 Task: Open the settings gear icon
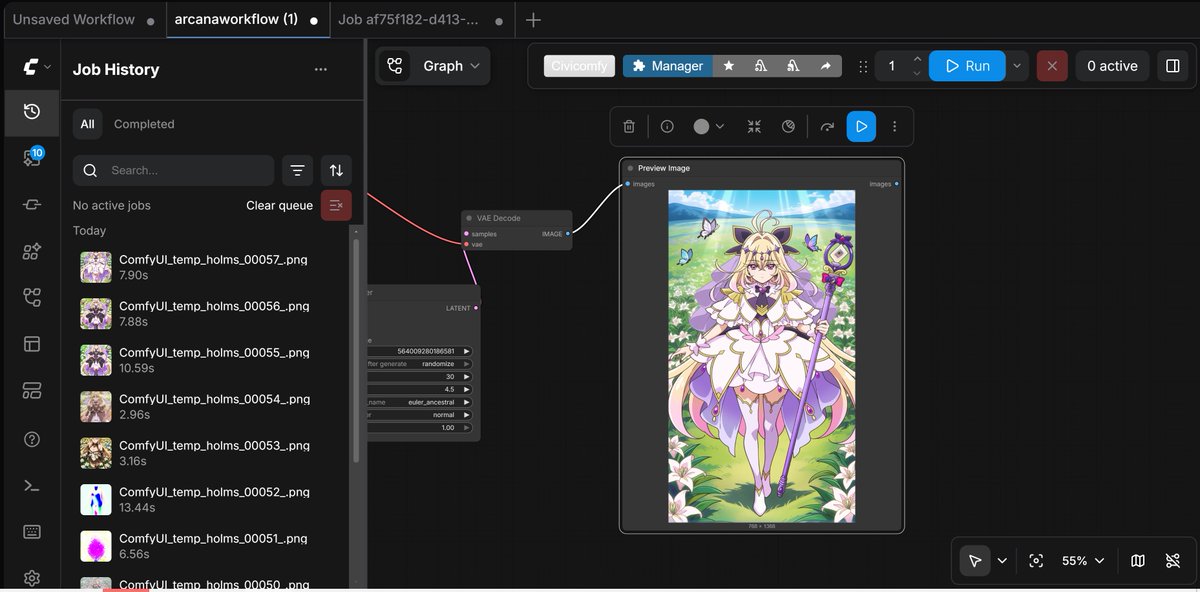click(32, 578)
